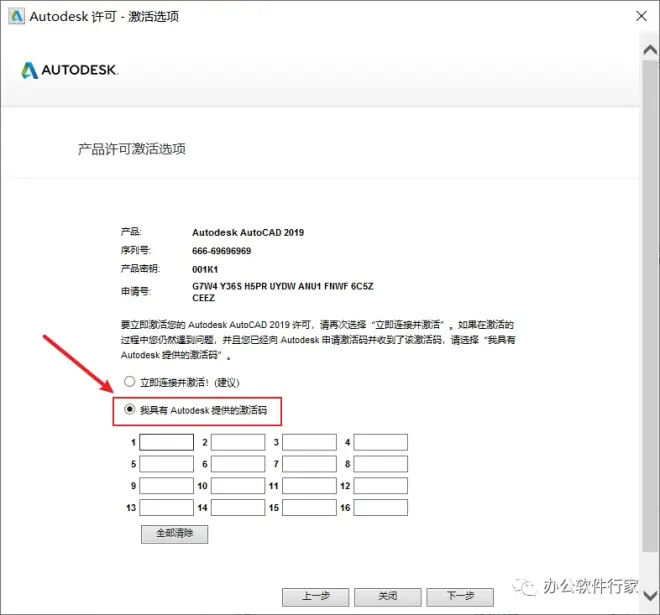Click the product name 'Autodesk AutoCAD 2019'

tap(248, 232)
